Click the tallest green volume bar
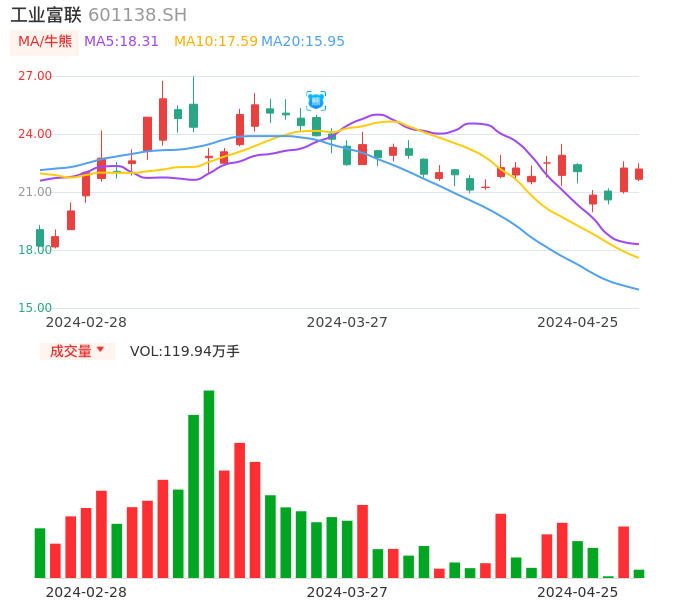 click(209, 484)
